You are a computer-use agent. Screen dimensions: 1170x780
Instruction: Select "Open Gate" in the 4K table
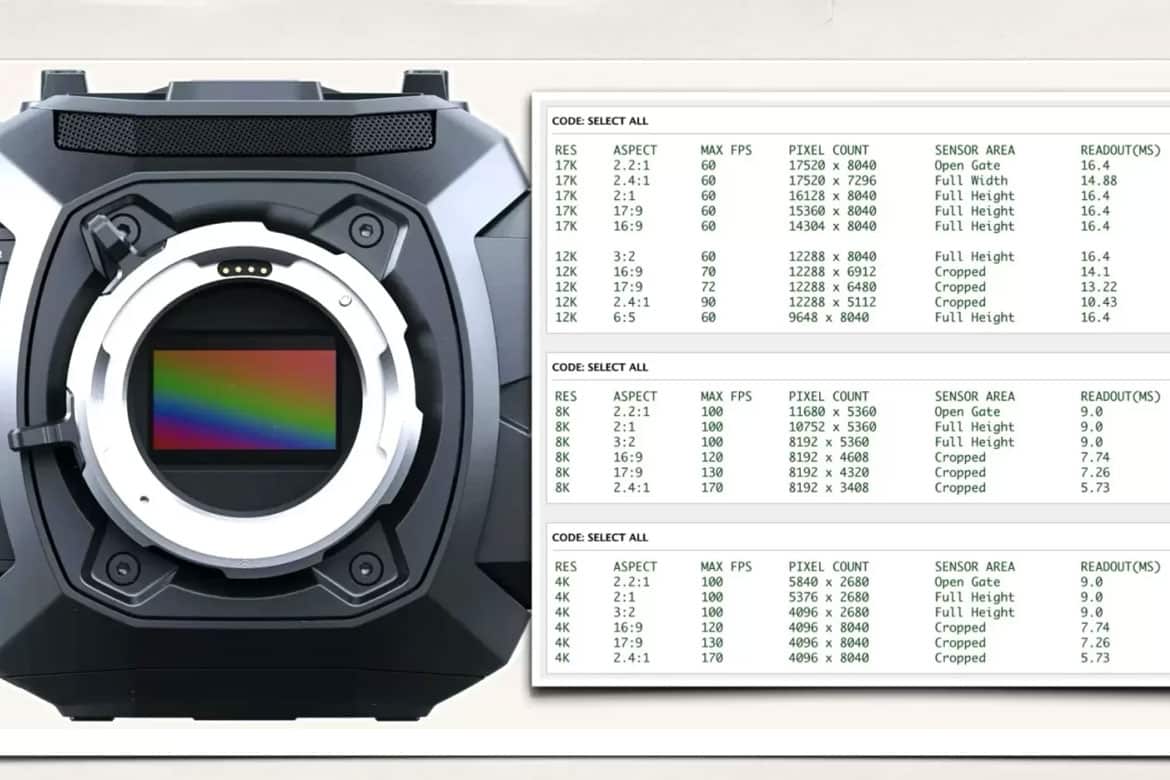[x=967, y=582]
